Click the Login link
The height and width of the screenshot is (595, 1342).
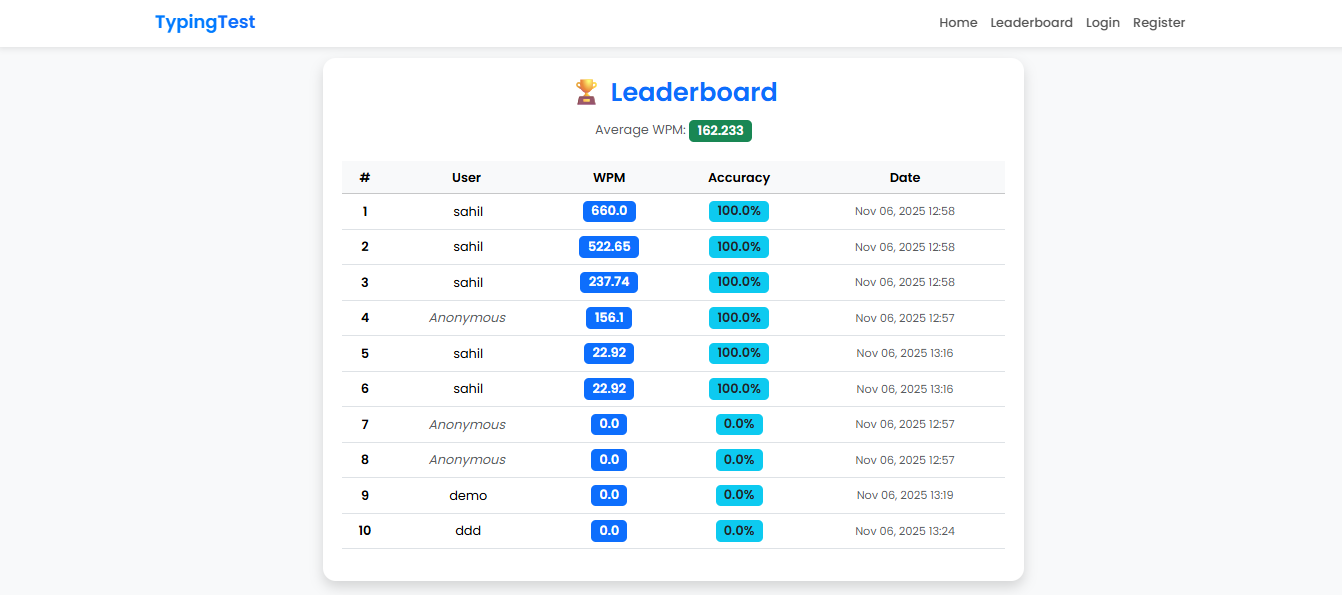1102,23
